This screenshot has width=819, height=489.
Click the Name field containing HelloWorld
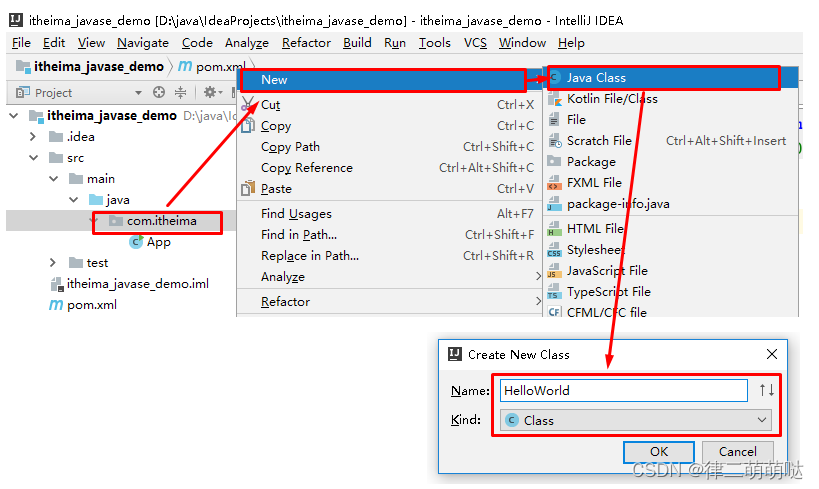624,390
